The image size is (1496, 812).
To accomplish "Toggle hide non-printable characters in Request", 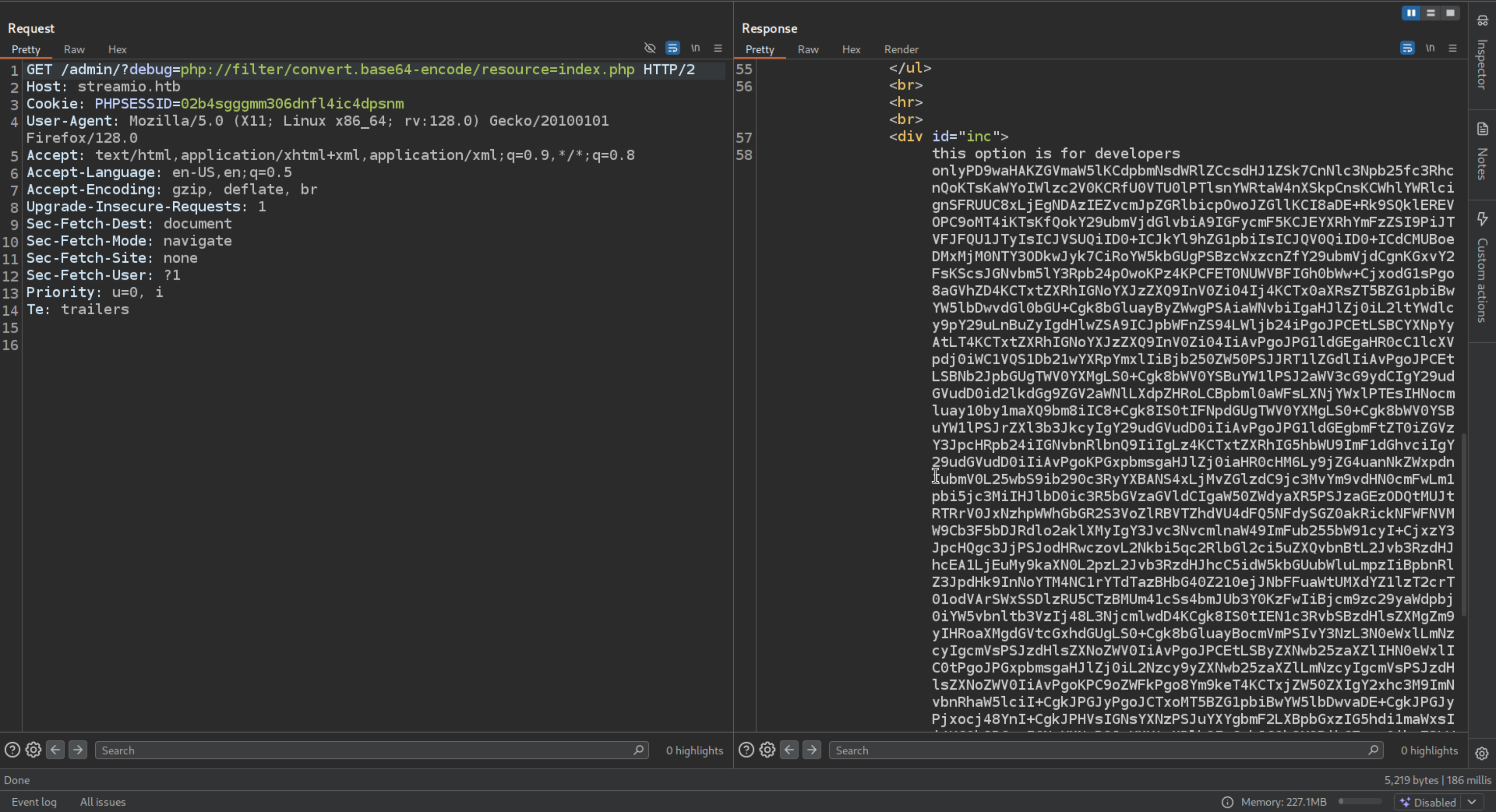I will click(x=650, y=48).
